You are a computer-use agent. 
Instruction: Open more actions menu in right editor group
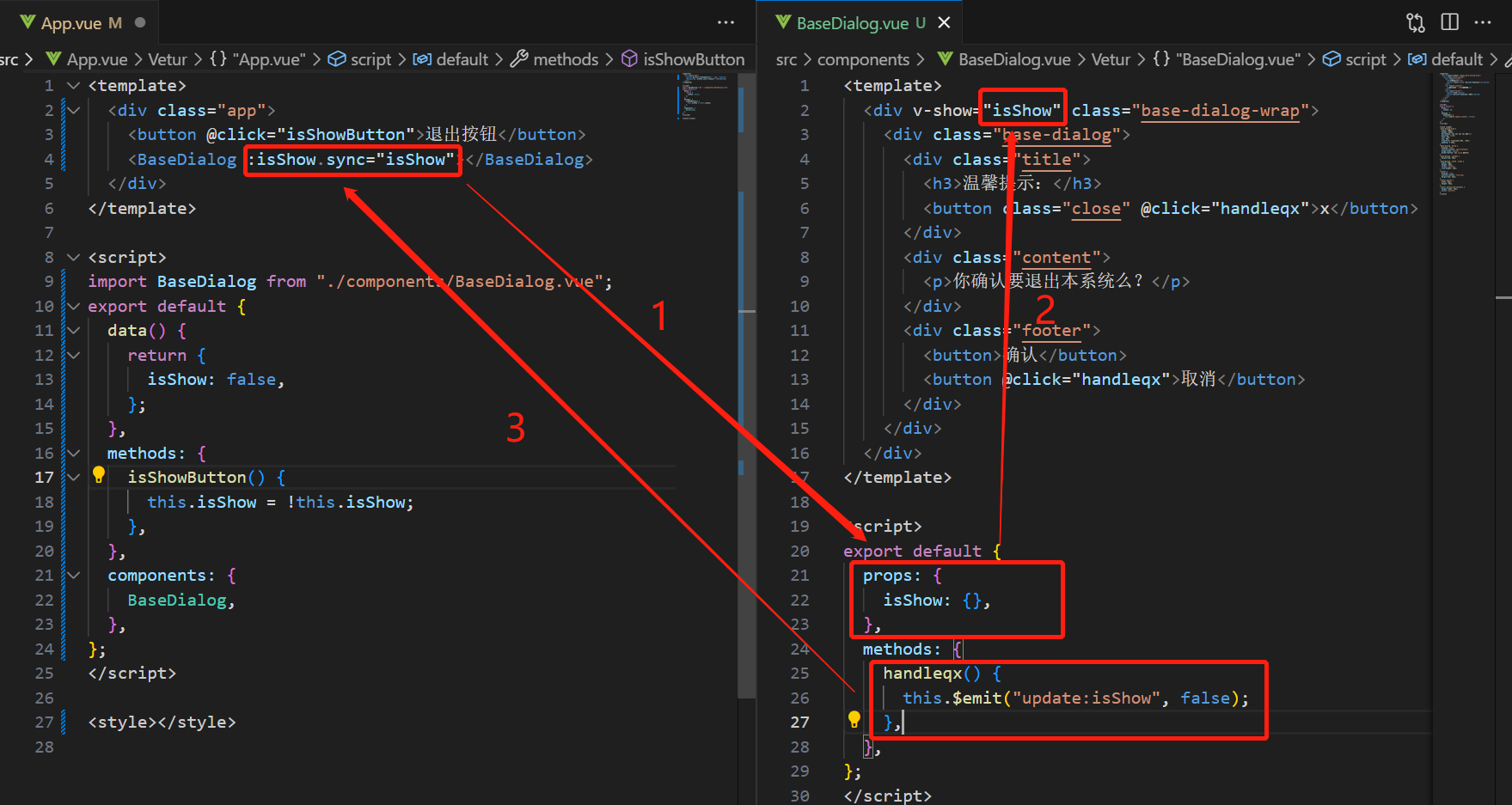pyautogui.click(x=1483, y=22)
